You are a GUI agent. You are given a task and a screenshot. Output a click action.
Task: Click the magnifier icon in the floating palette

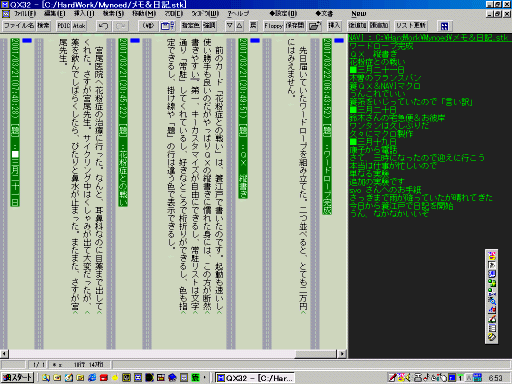492,301
